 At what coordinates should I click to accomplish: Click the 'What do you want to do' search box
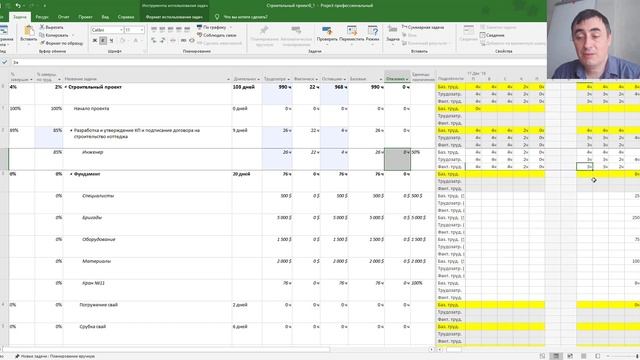point(245,17)
